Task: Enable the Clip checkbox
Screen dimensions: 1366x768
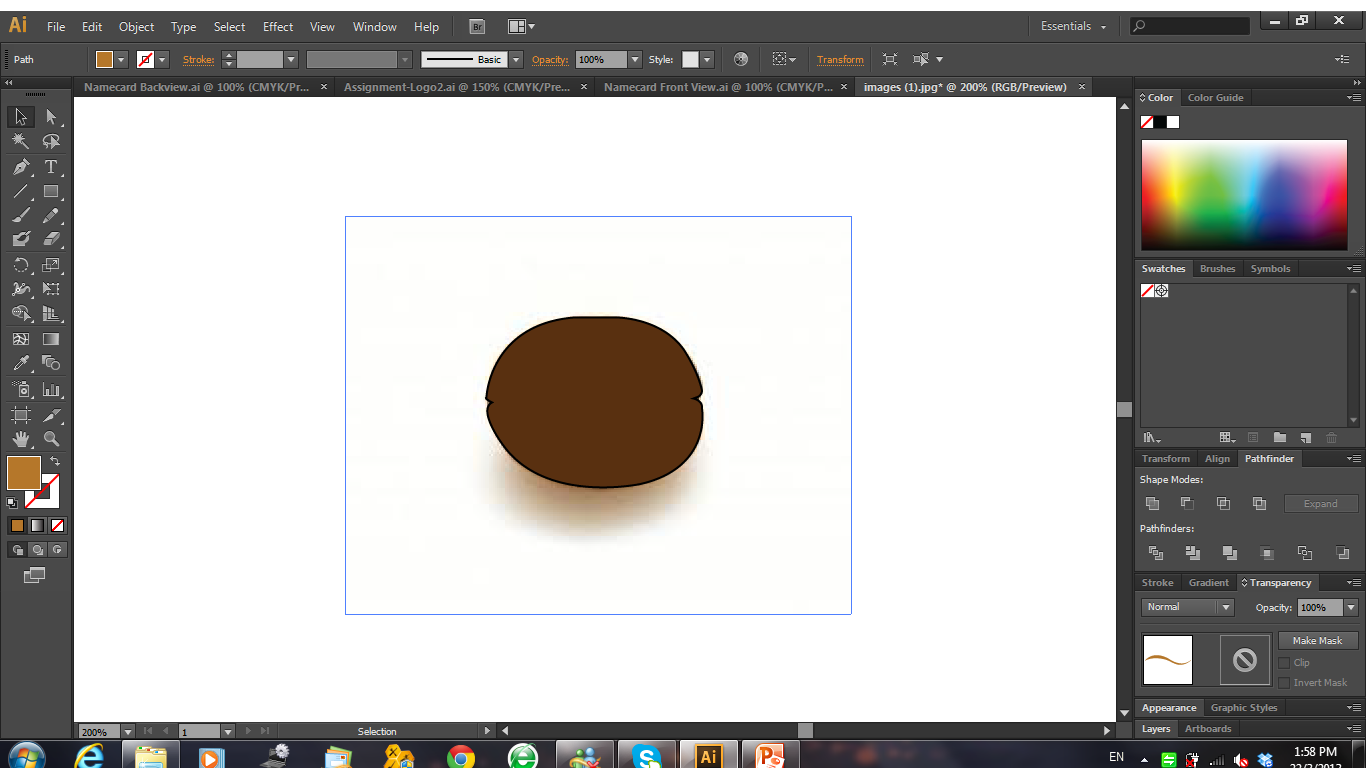Action: click(x=1285, y=663)
